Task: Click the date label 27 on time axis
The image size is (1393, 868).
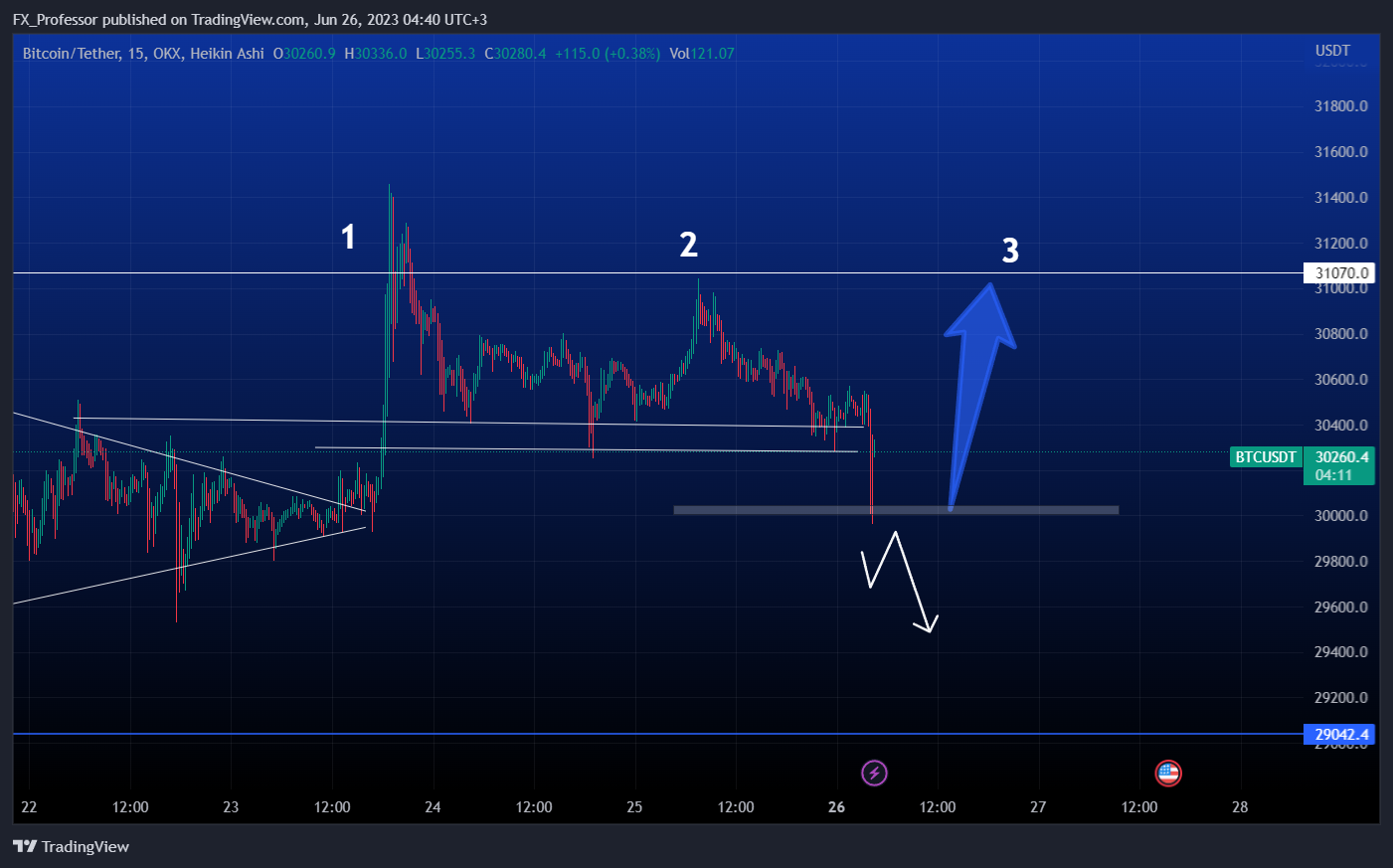Action: pyautogui.click(x=1038, y=807)
